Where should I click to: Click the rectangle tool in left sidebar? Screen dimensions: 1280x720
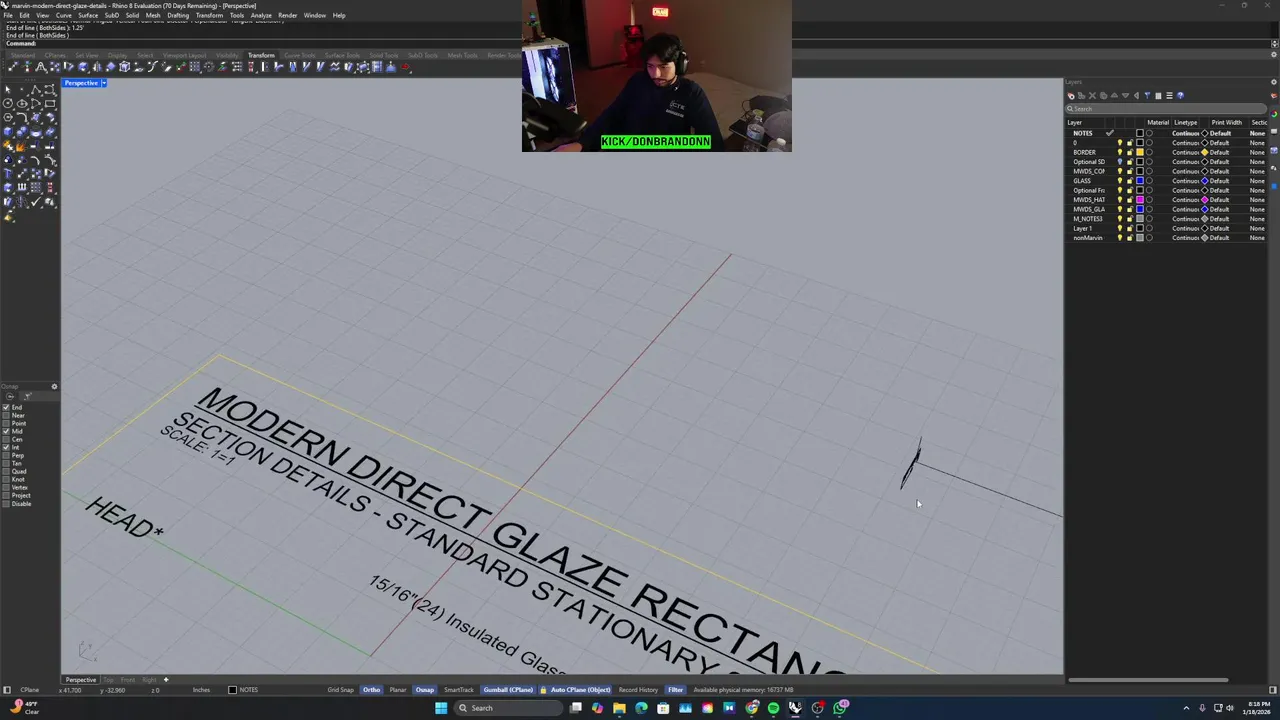pyautogui.click(x=50, y=103)
